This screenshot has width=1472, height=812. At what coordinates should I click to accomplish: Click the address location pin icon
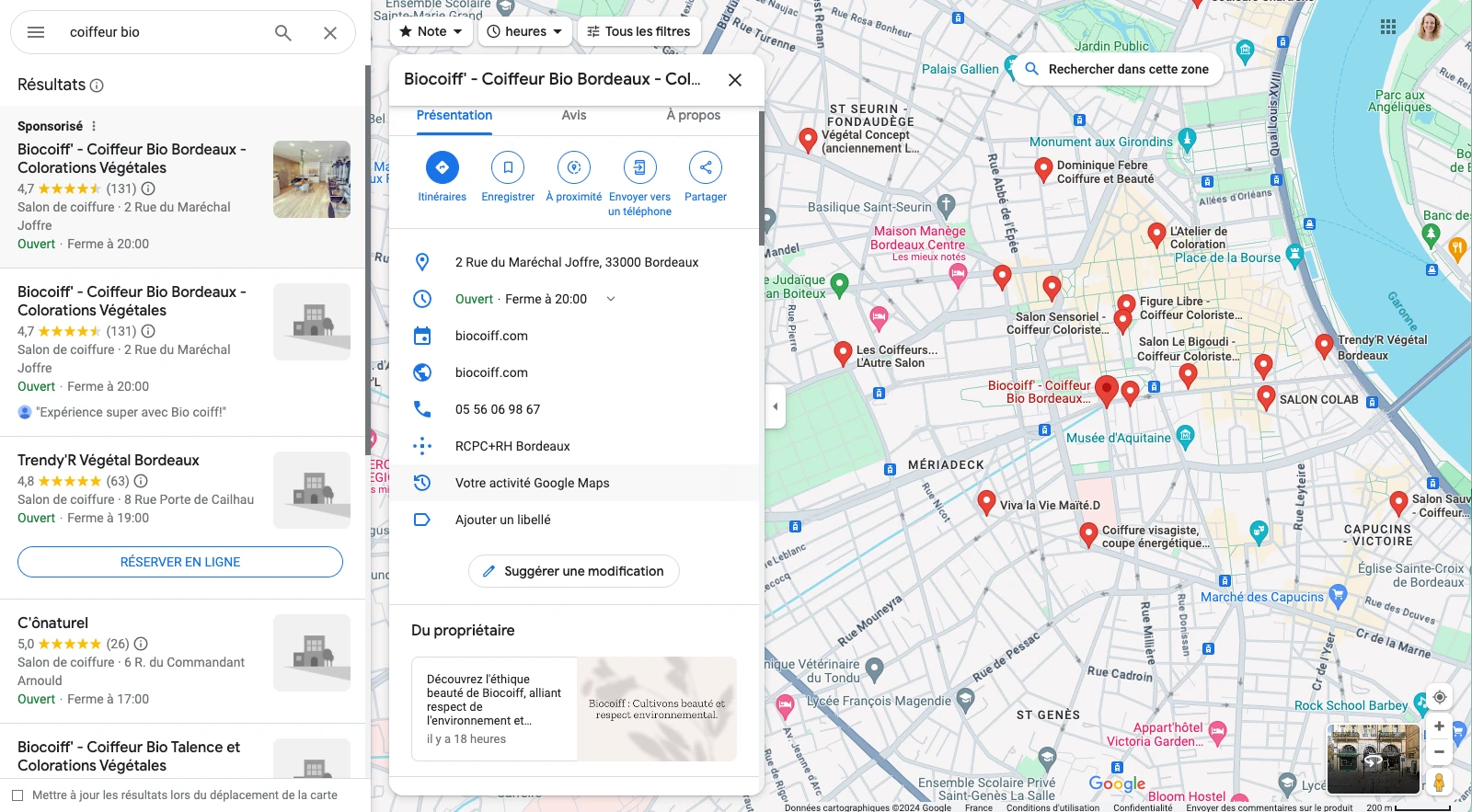click(x=422, y=262)
